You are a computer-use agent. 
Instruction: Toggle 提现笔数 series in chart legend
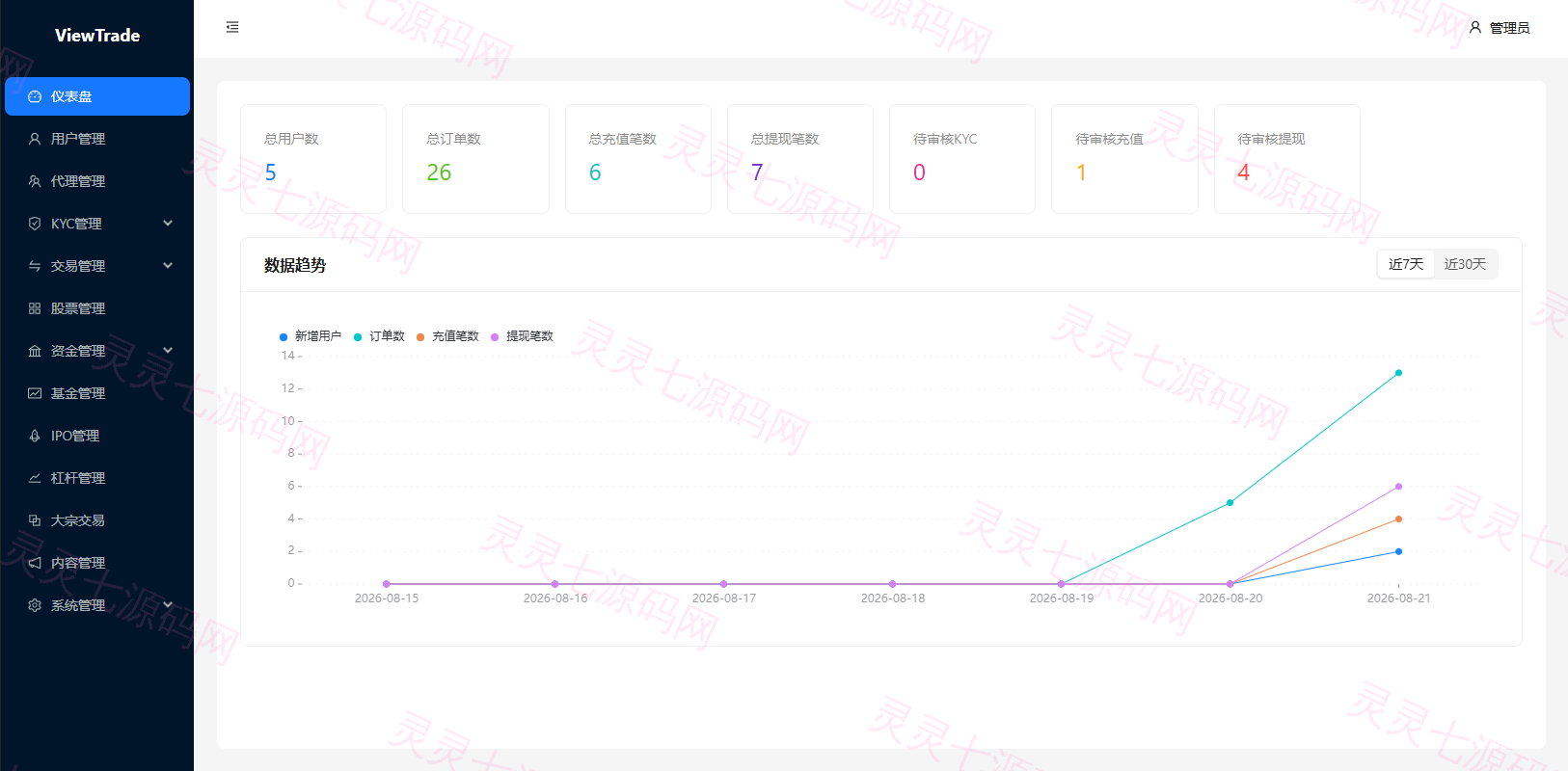pos(522,336)
